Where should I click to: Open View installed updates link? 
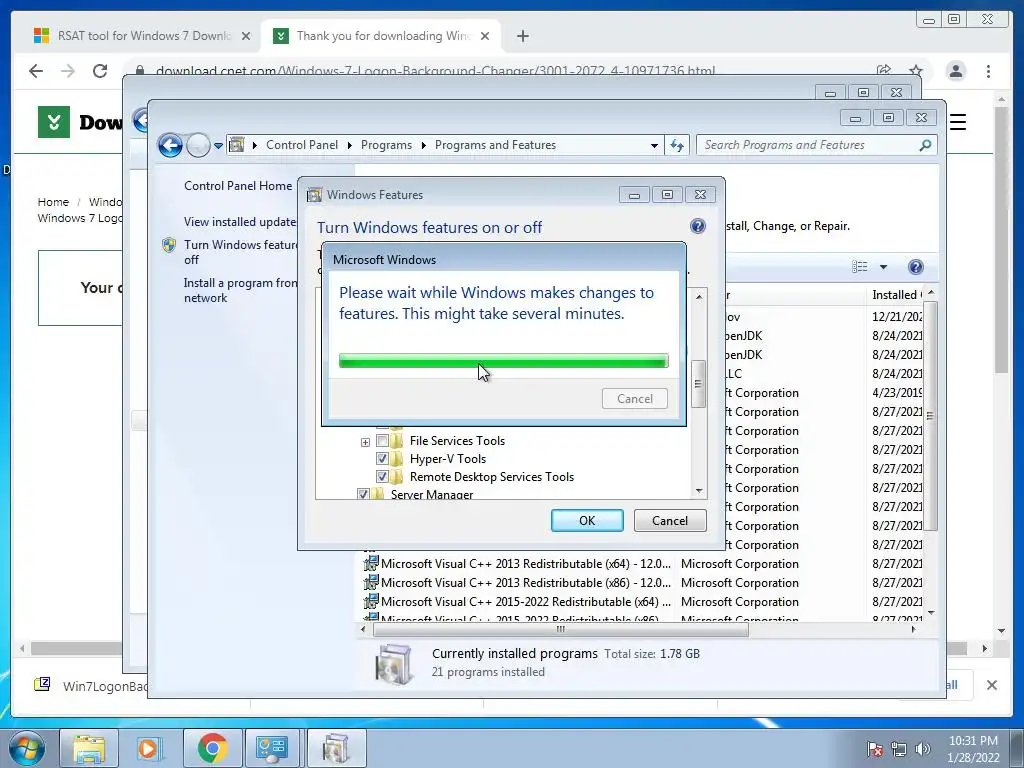point(240,222)
